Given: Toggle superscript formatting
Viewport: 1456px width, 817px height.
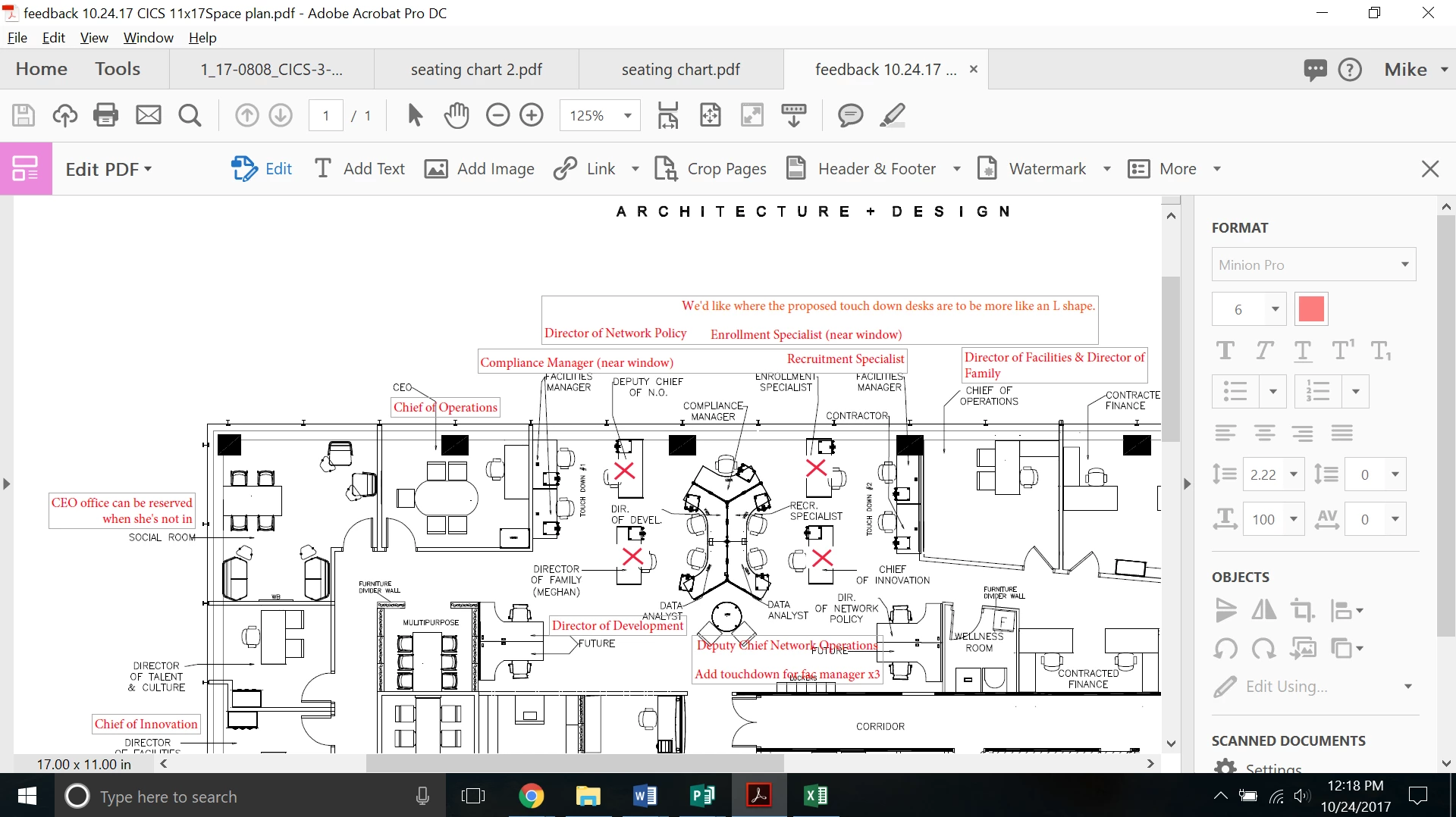Looking at the screenshot, I should coord(1342,350).
